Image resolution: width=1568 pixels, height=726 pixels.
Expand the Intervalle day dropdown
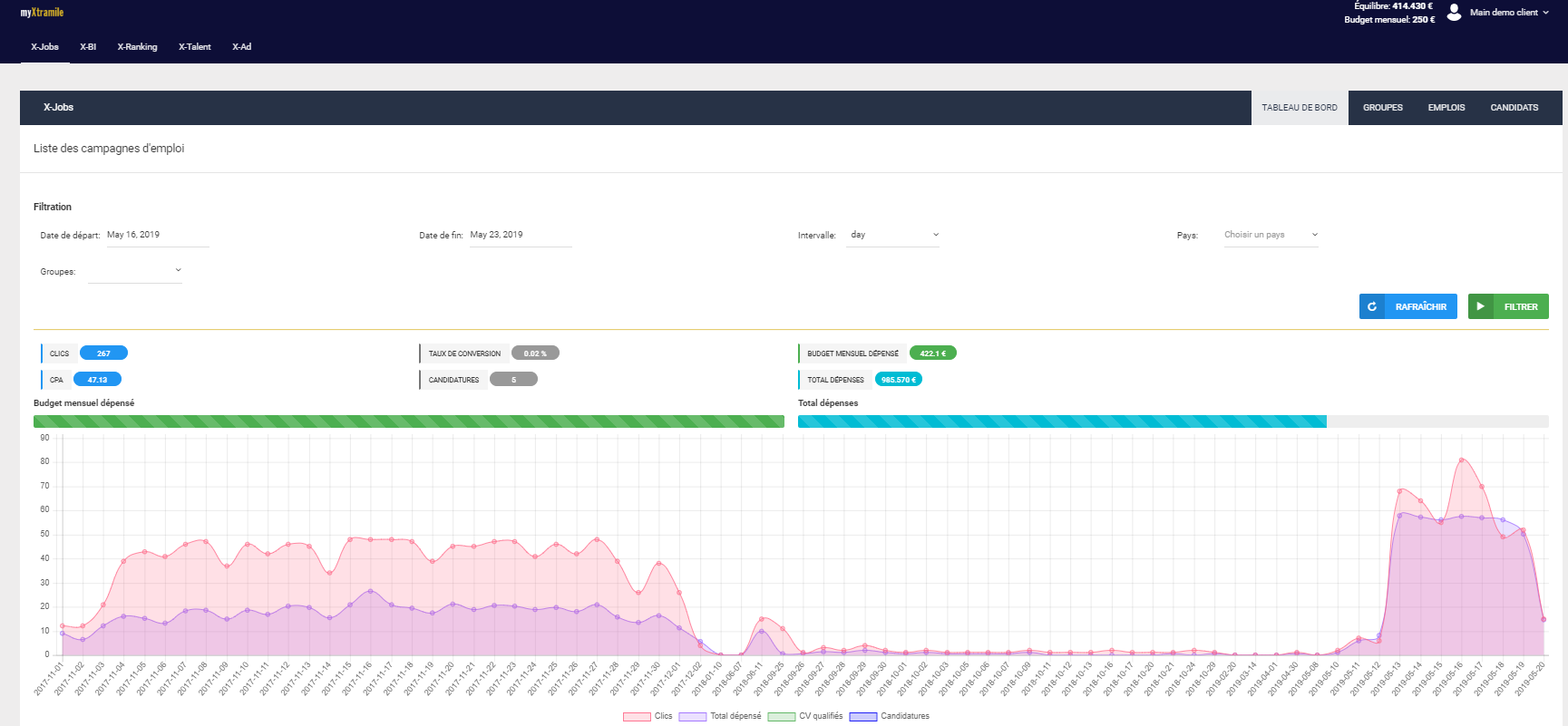[x=894, y=236]
